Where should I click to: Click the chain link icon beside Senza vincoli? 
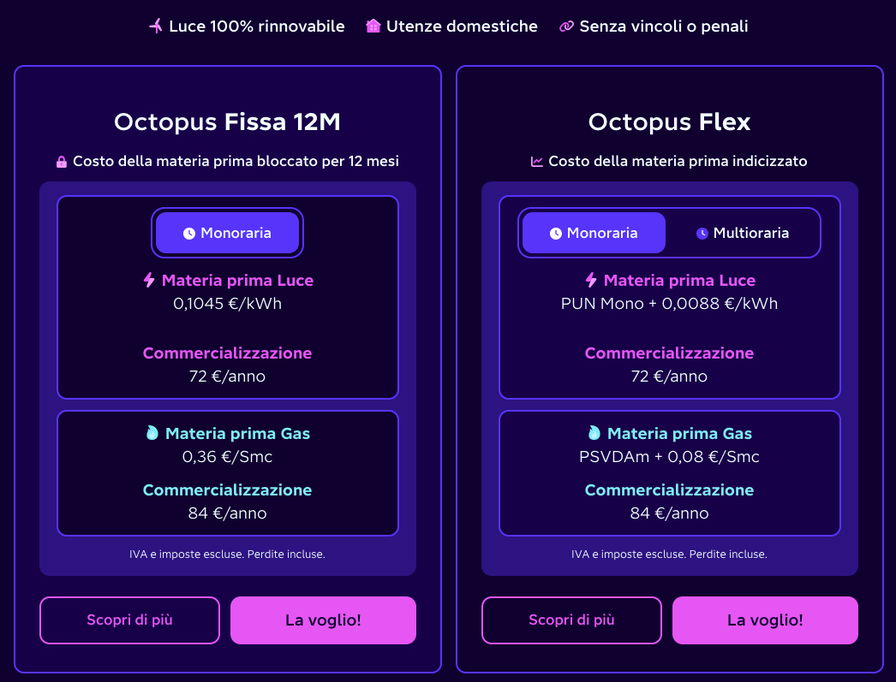pyautogui.click(x=566, y=26)
